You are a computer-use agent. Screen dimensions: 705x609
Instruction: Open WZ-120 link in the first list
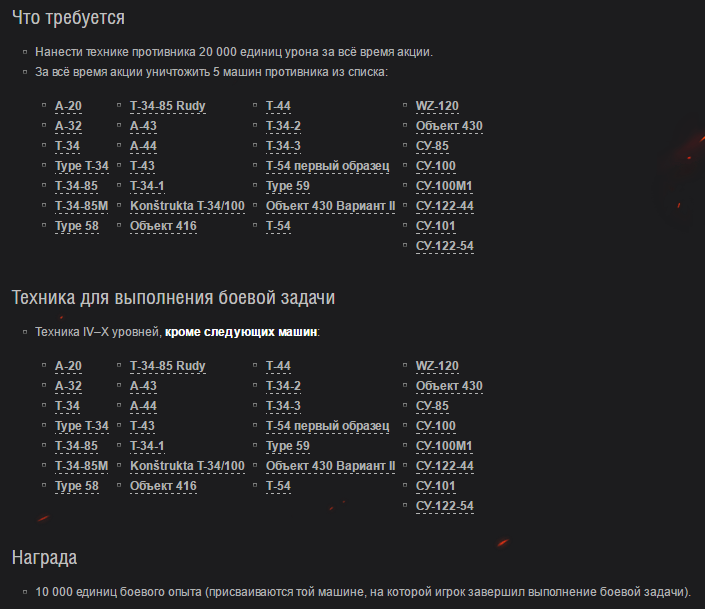tap(437, 106)
